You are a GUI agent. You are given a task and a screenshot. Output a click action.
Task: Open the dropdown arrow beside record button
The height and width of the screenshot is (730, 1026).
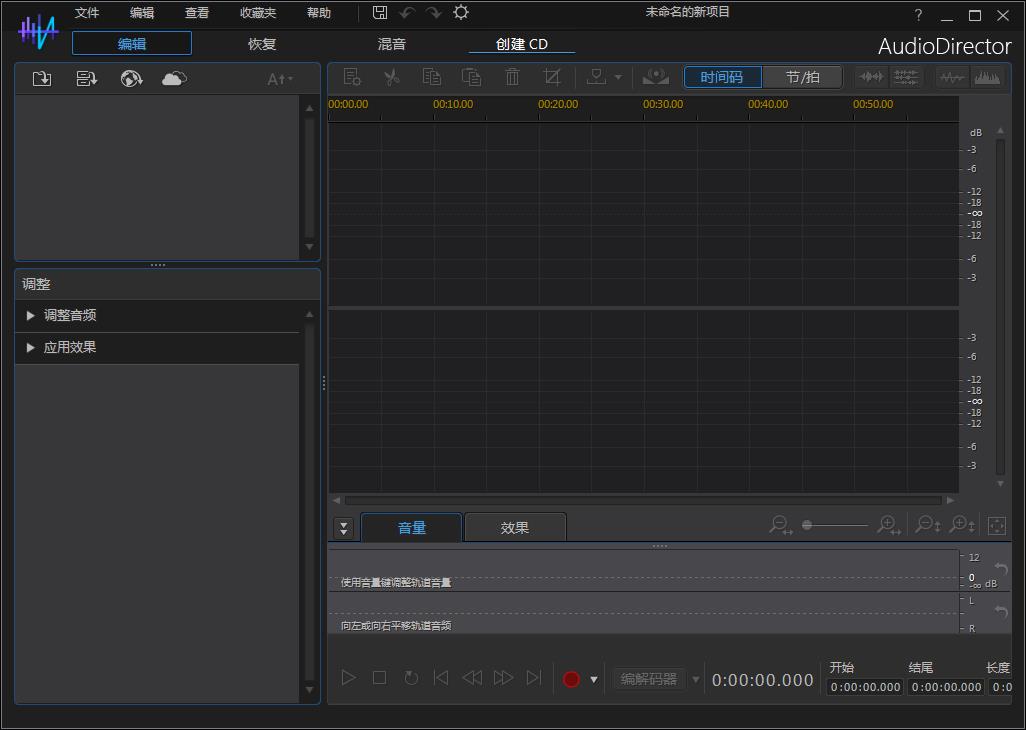click(594, 679)
